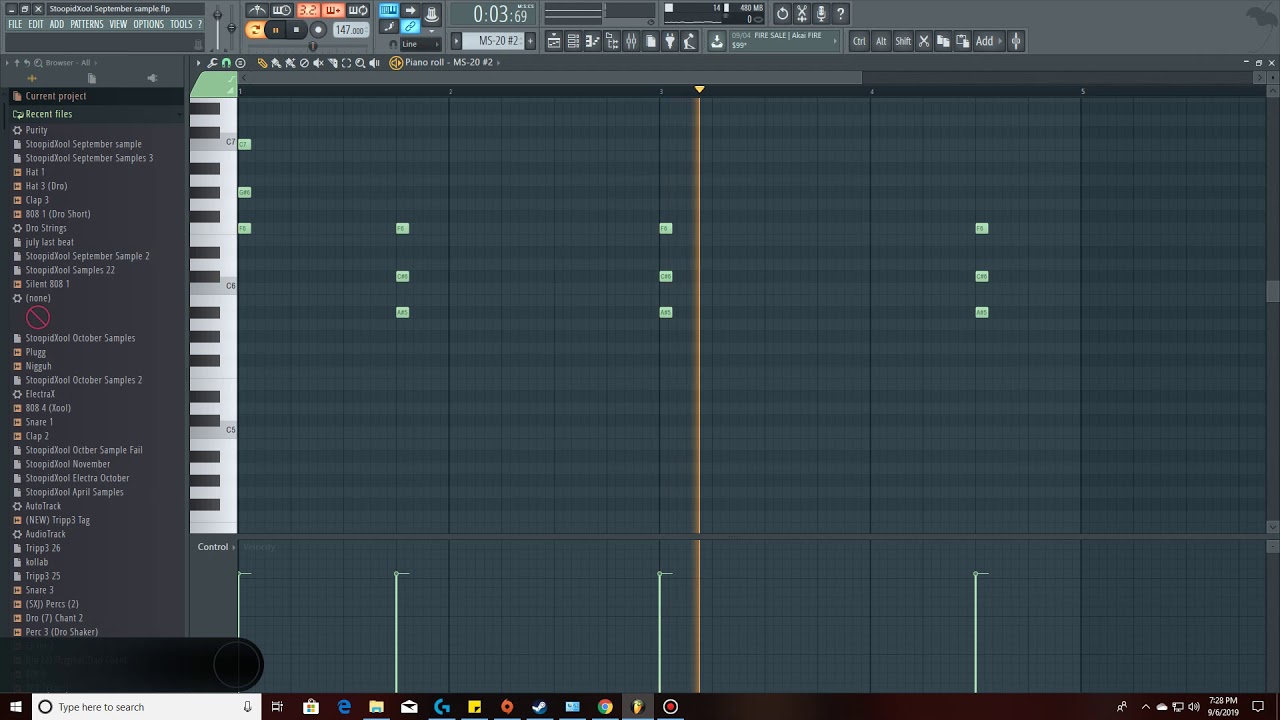1280x720 pixels.
Task: Open the OPTIONS menu
Action: coord(148,24)
